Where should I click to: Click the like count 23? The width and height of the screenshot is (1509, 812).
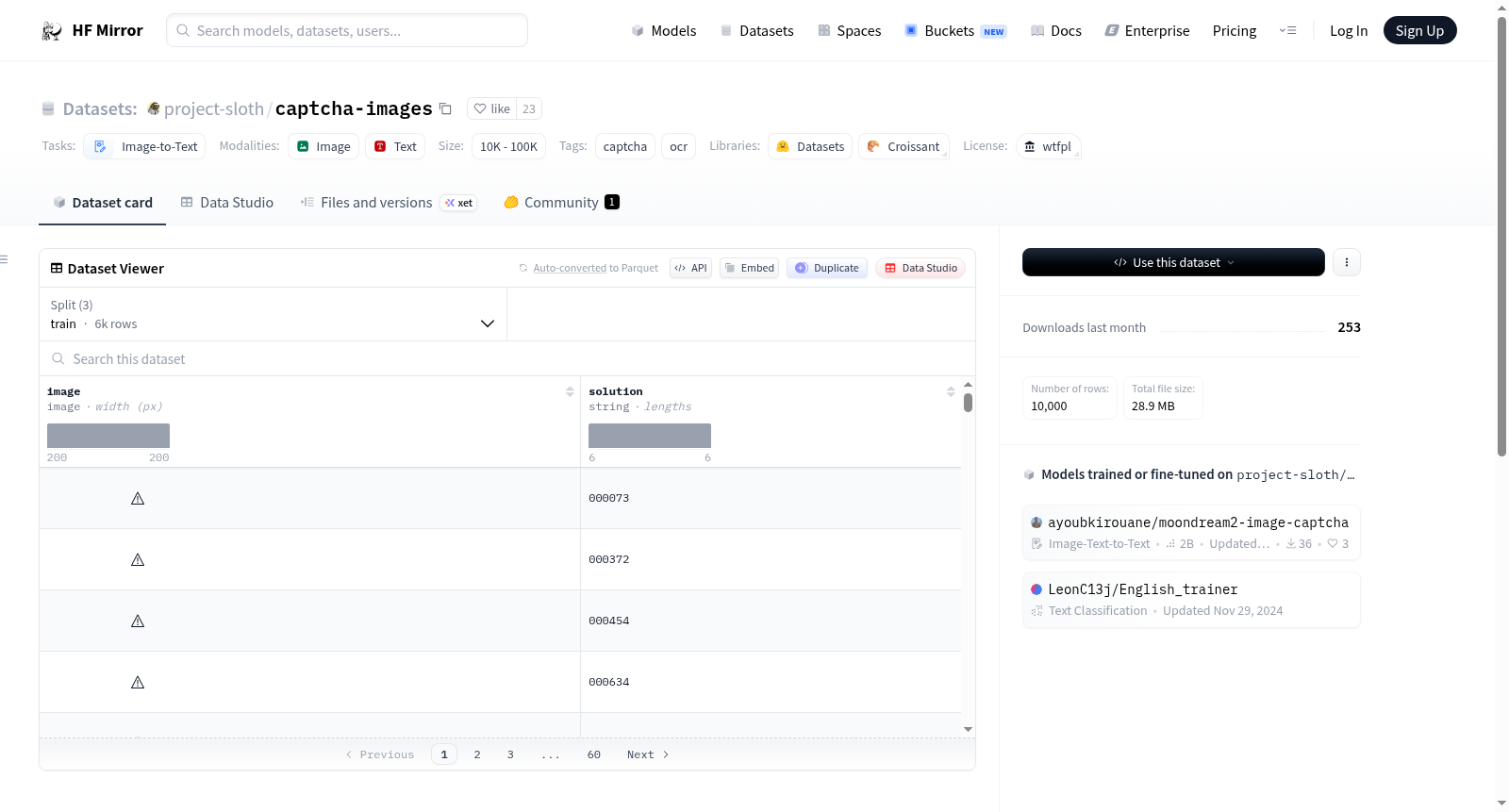click(x=529, y=108)
